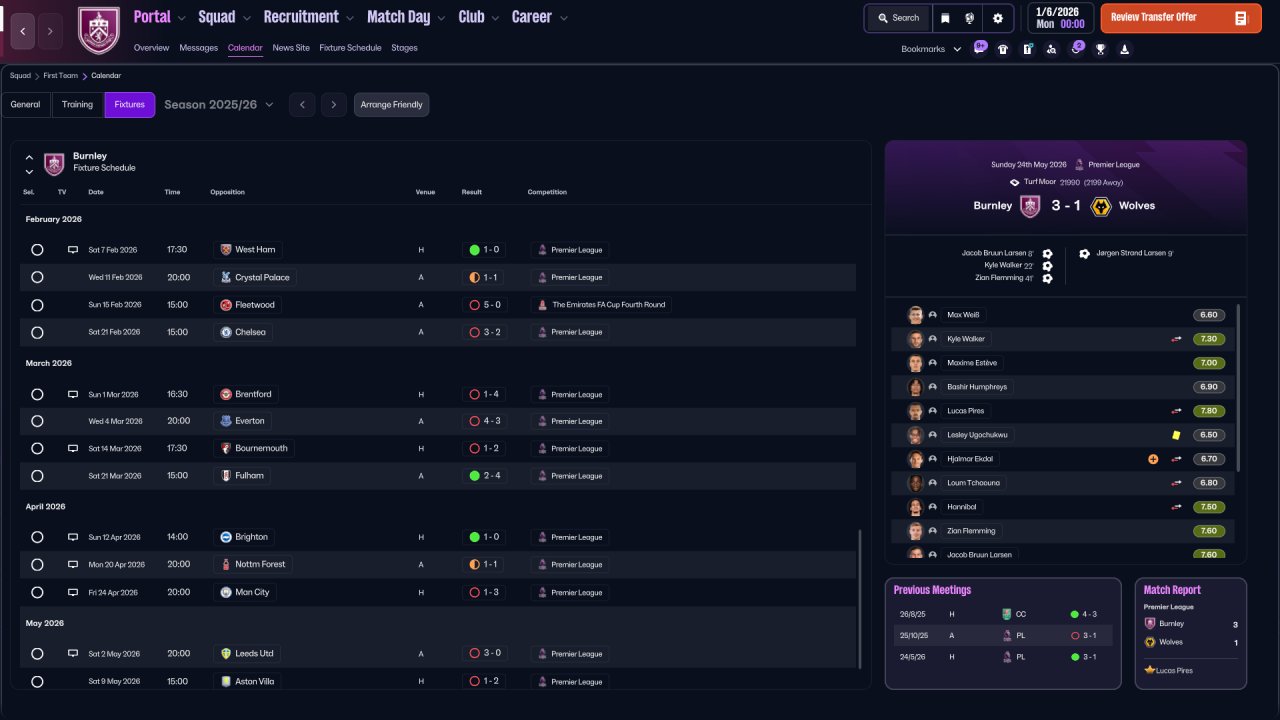Viewport: 1280px width, 720px height.
Task: Expand the Career menu dropdown
Action: tap(564, 18)
